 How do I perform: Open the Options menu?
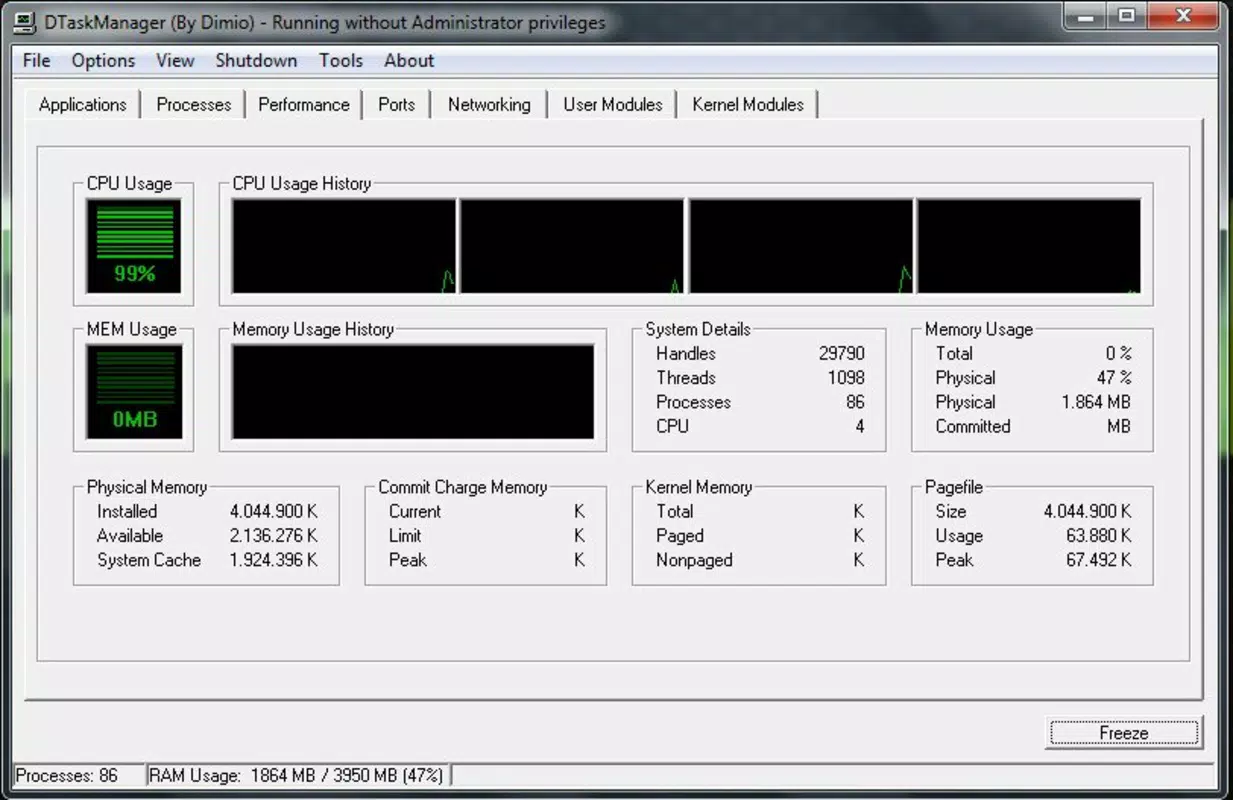click(x=103, y=60)
